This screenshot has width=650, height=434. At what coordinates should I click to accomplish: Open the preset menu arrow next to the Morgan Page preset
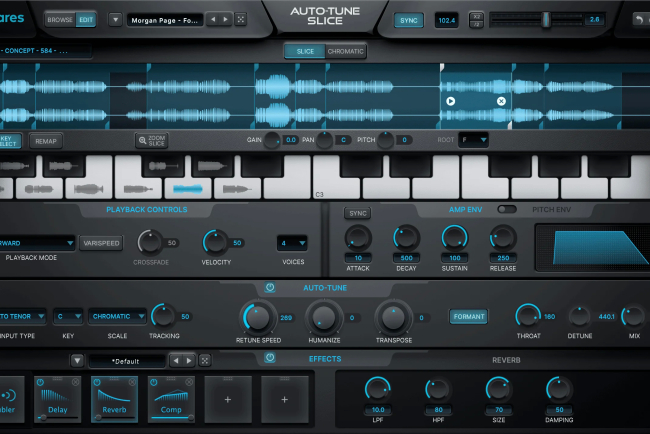pos(115,19)
